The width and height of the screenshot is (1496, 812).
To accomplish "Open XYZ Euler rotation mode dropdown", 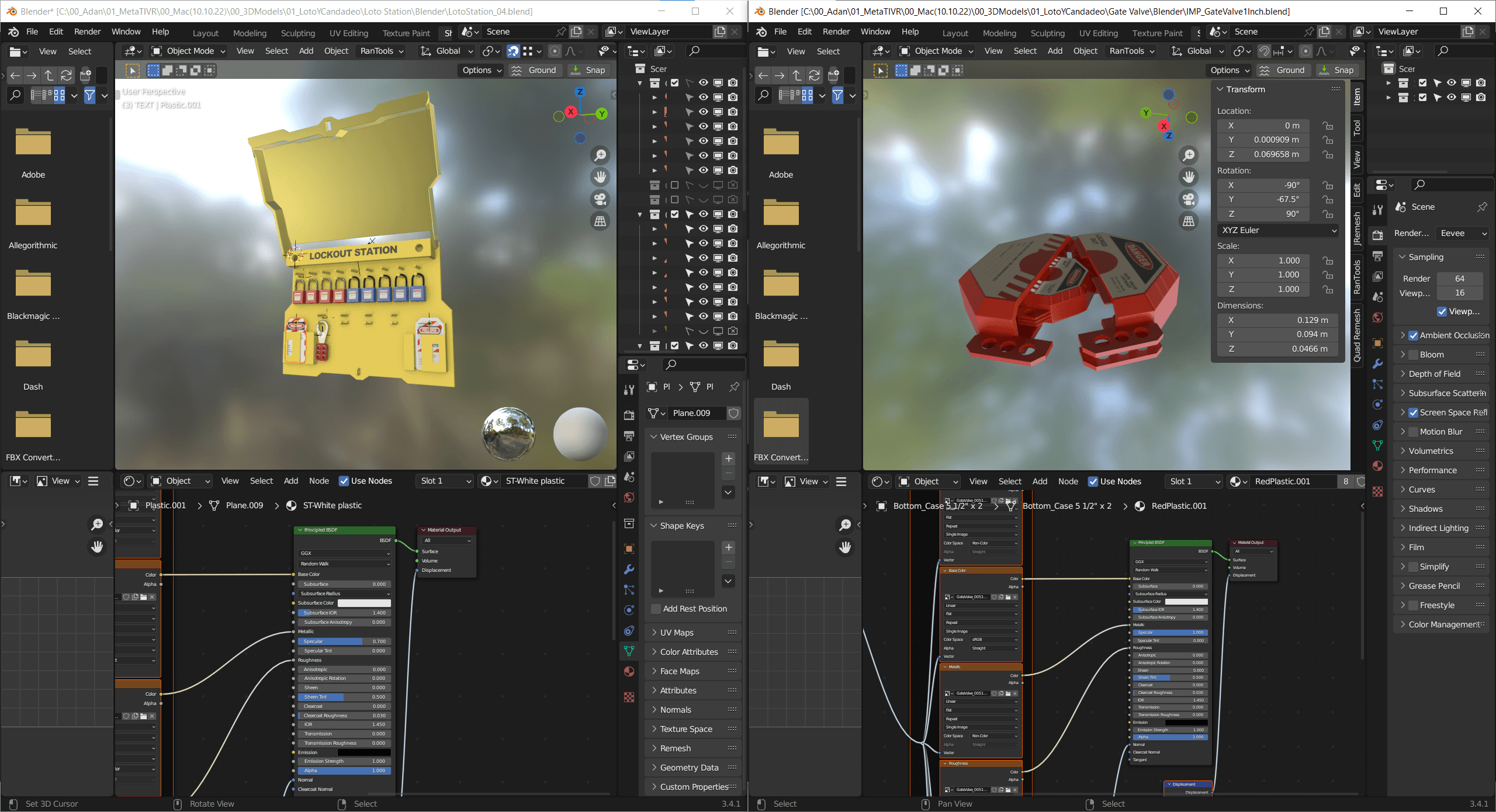I will (1278, 230).
